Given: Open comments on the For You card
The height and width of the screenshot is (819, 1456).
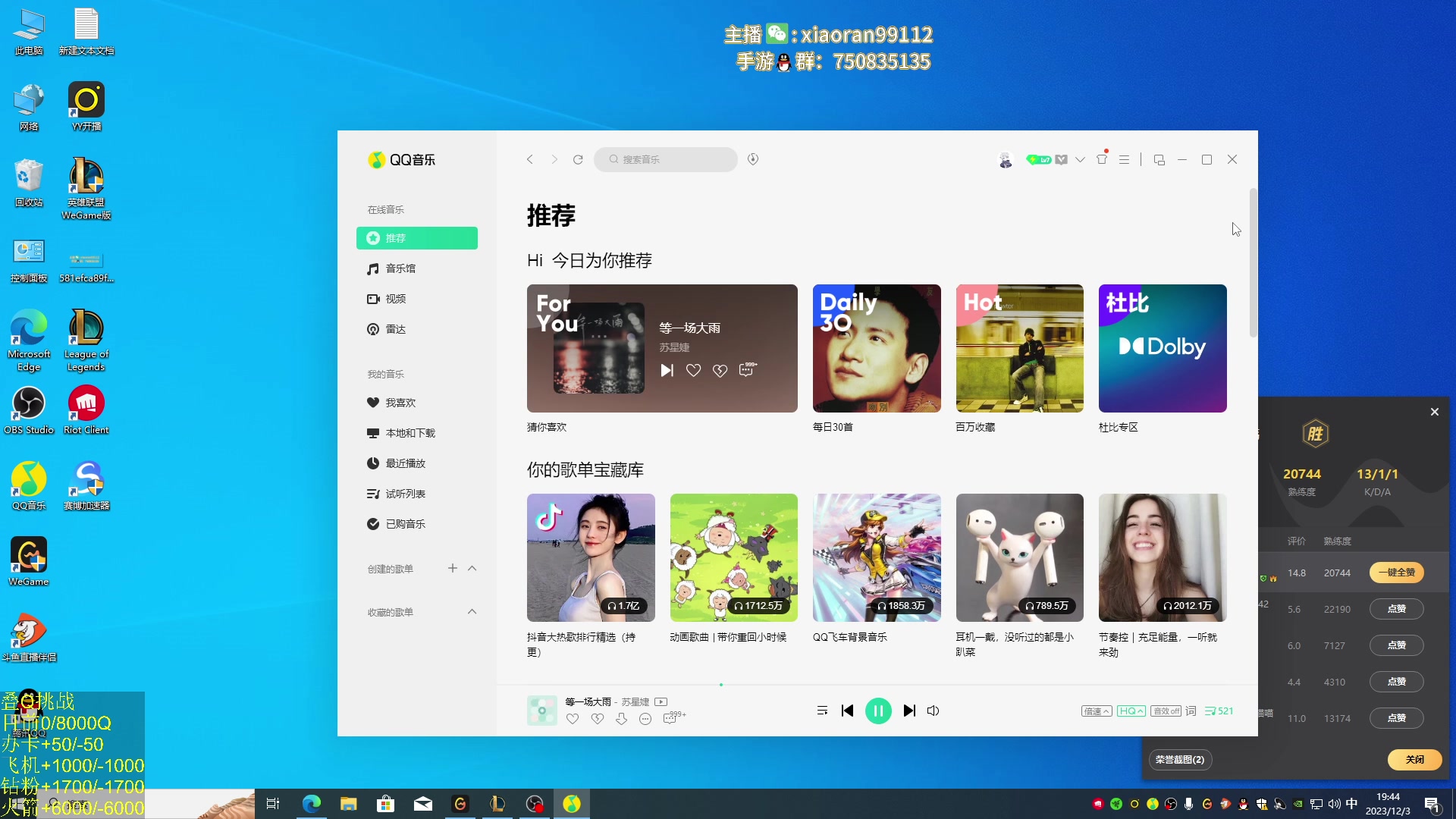Looking at the screenshot, I should [747, 369].
